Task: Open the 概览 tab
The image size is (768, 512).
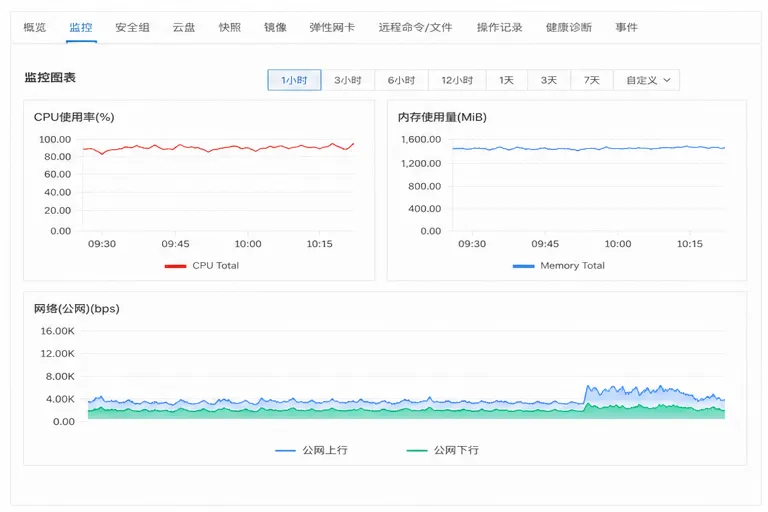Action: click(x=35, y=27)
